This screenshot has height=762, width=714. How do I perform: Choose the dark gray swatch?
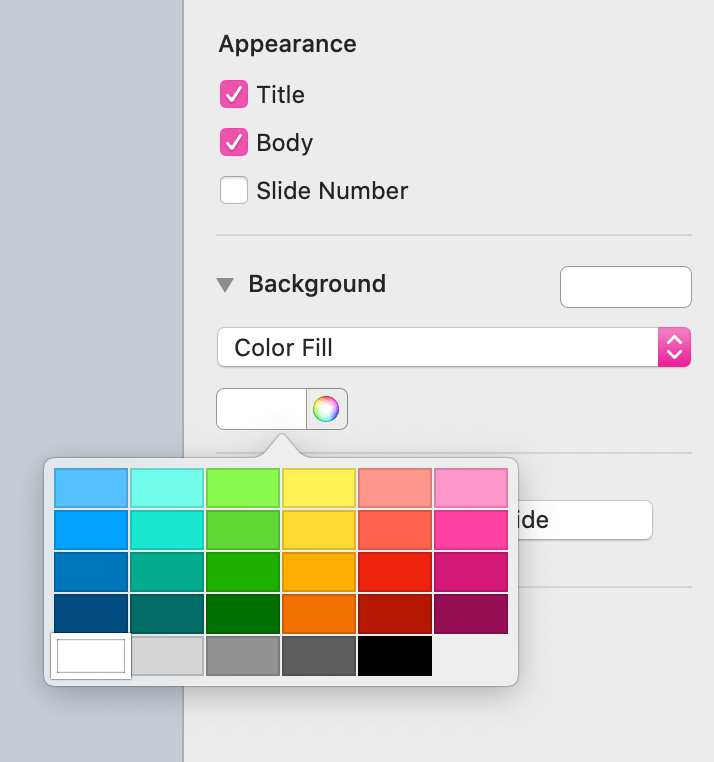pos(319,656)
